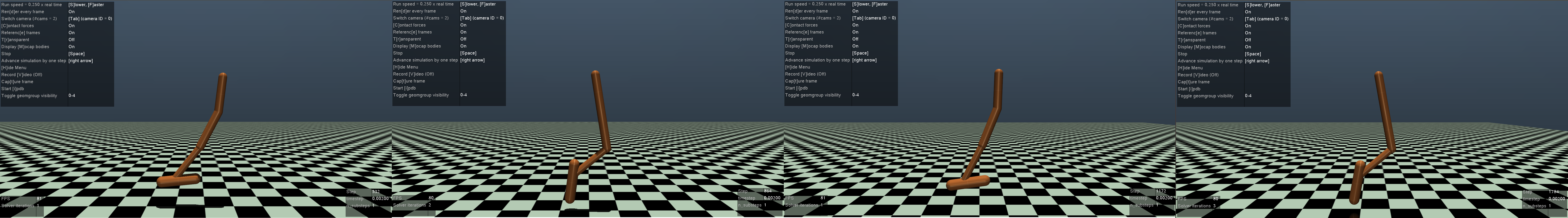Click '[Space]' in the Step 864 frame

click(468, 53)
